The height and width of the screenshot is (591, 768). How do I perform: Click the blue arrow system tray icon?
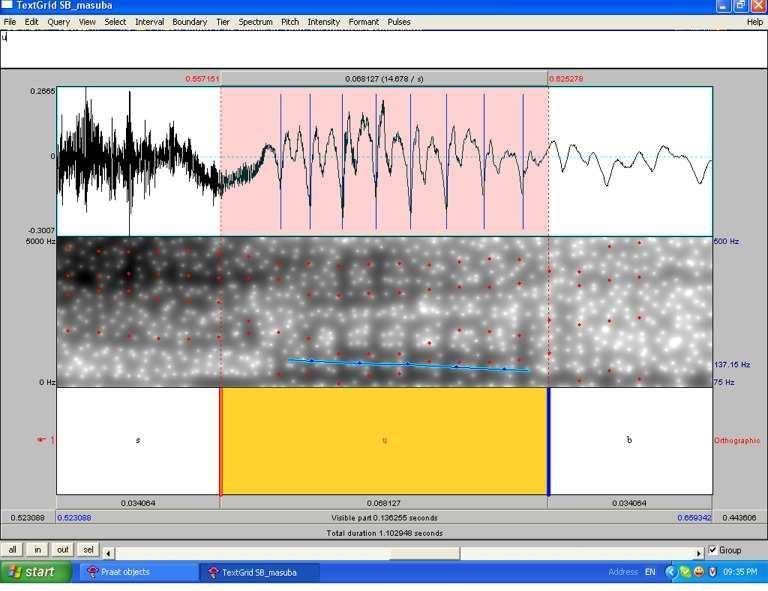(671, 571)
